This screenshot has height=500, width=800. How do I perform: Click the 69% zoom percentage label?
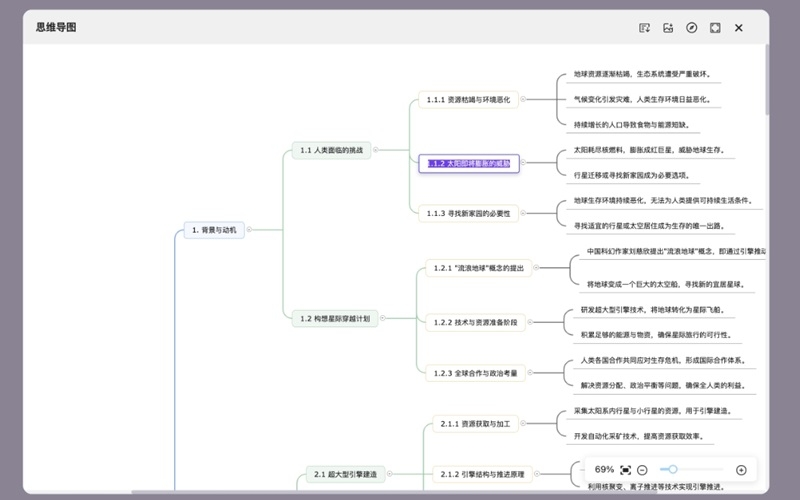[604, 469]
